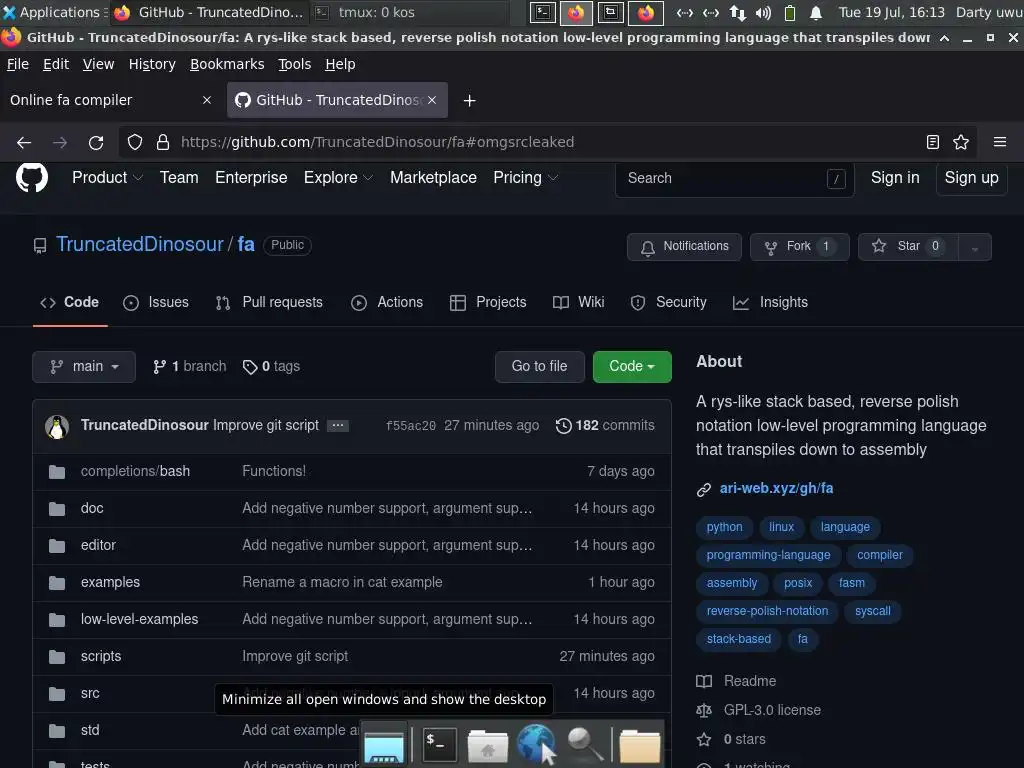Open the Projects tab
The width and height of the screenshot is (1024, 768).
click(488, 302)
